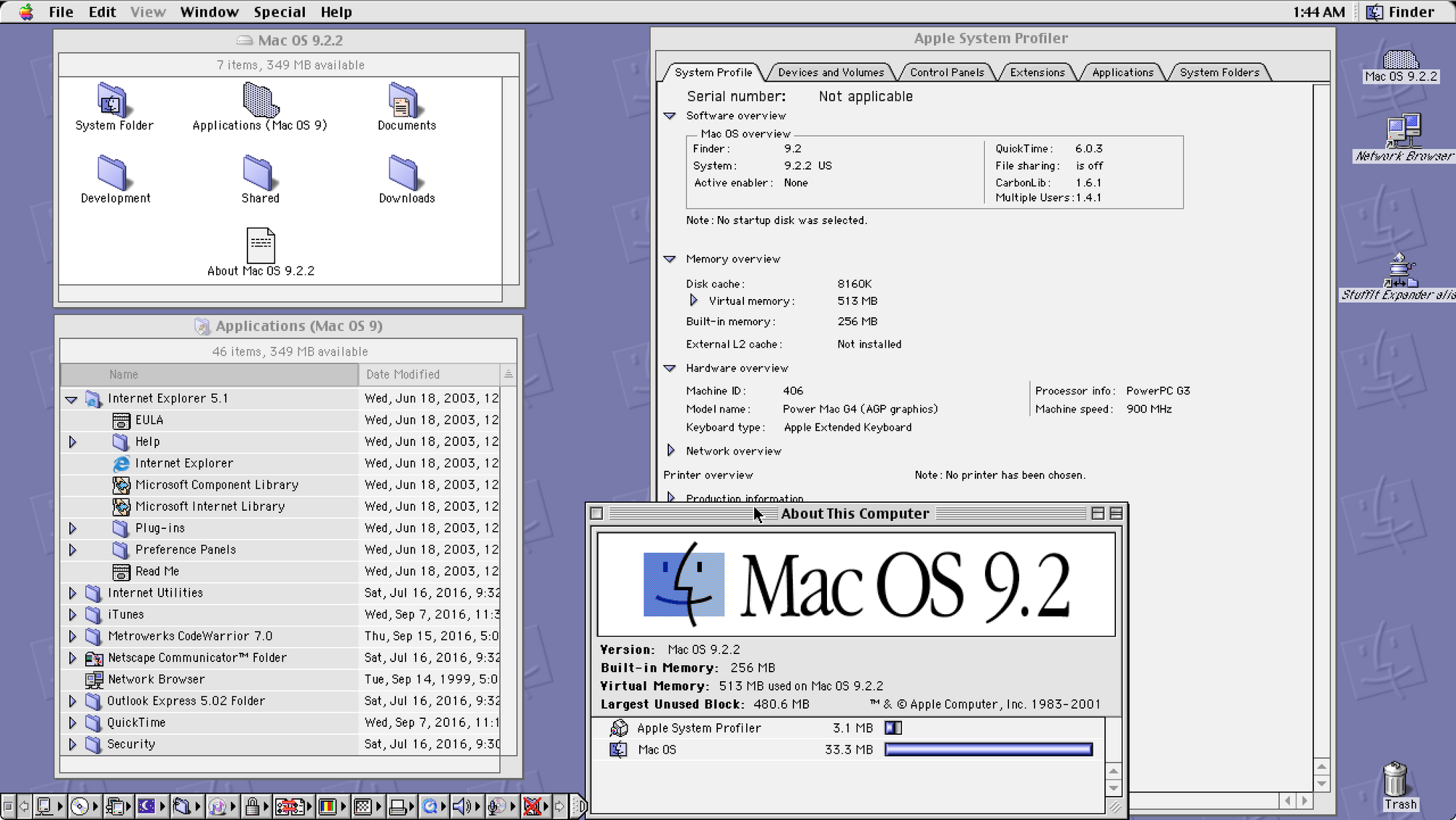The width and height of the screenshot is (1456, 820).
Task: Expand the Network overview section
Action: point(670,450)
